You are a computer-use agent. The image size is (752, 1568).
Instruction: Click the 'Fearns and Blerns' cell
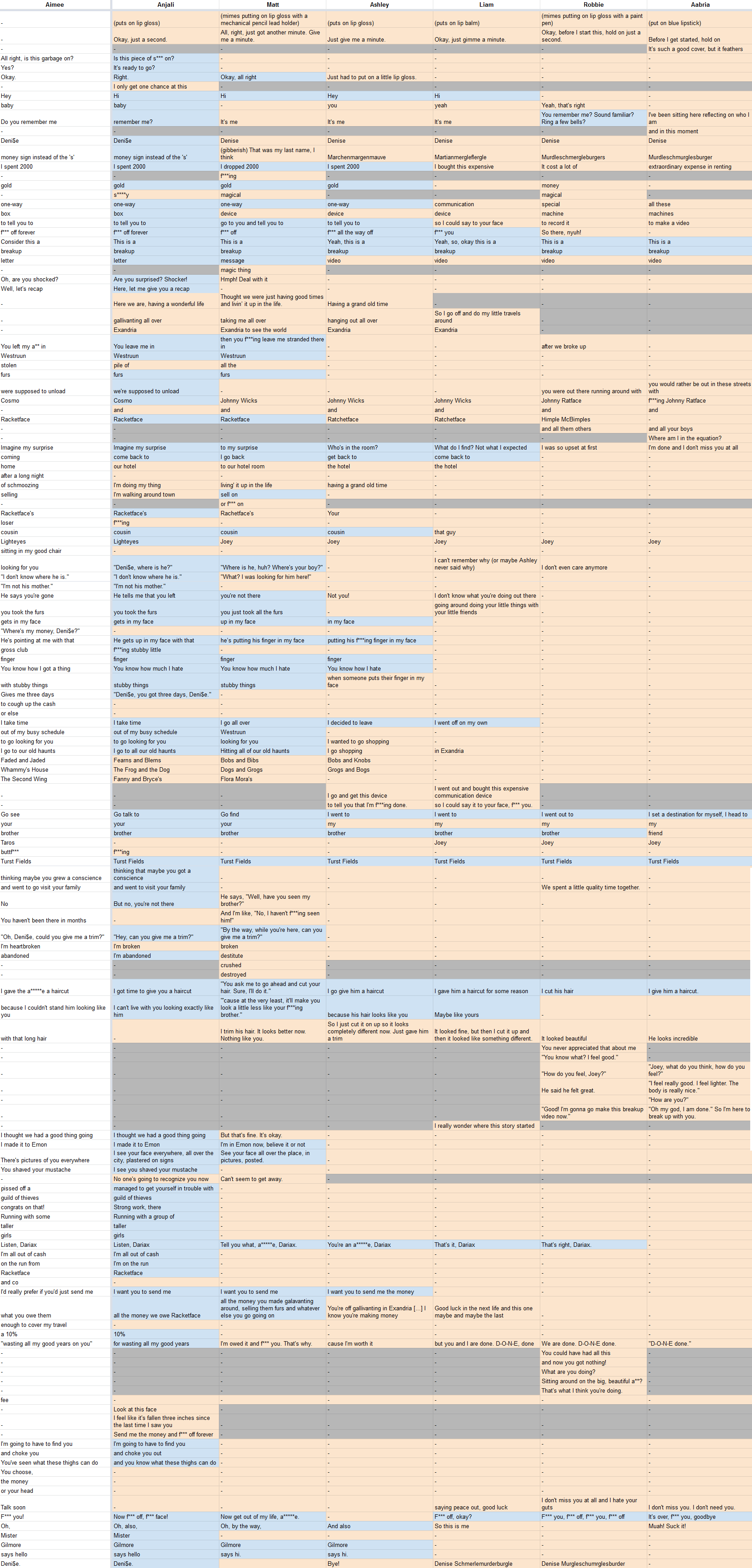[x=166, y=761]
